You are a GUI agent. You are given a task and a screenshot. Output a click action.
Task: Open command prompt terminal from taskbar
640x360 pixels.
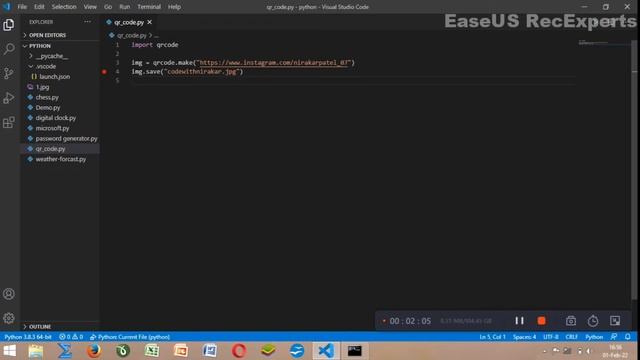point(355,351)
